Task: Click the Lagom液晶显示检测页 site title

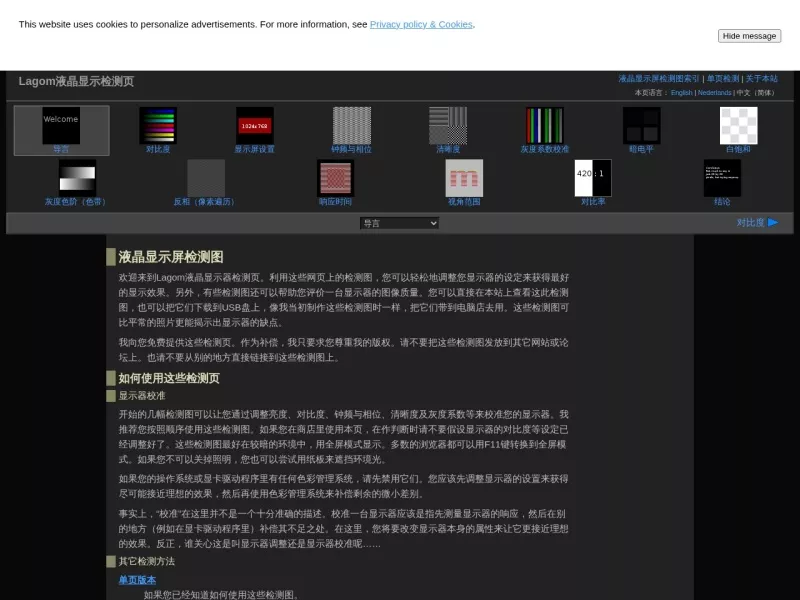Action: coord(77,82)
